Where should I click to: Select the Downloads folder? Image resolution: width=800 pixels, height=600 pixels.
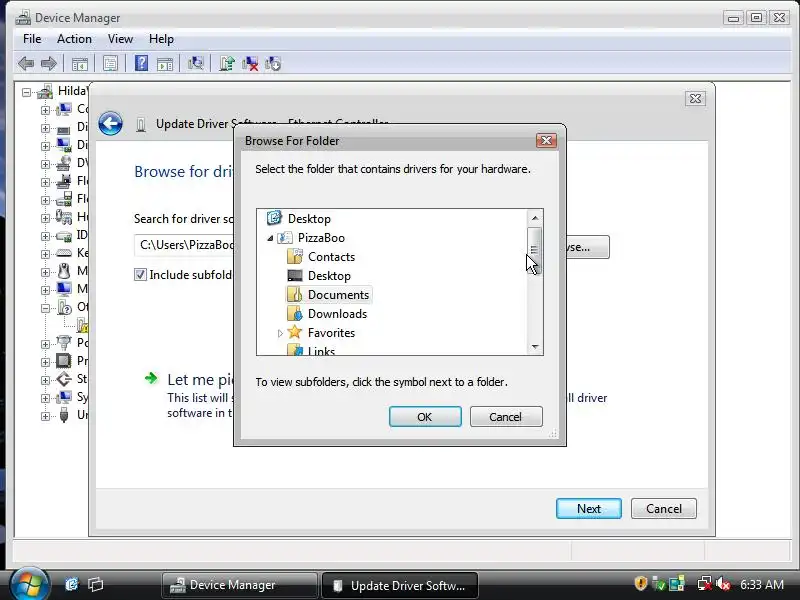pyautogui.click(x=337, y=314)
